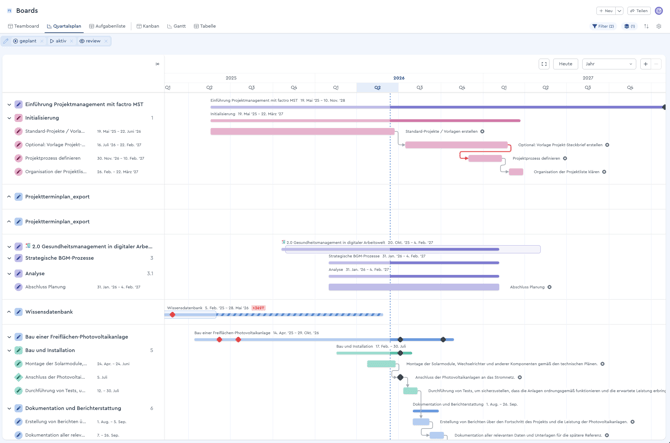
Task: Click the layers count pill icon
Action: [629, 26]
